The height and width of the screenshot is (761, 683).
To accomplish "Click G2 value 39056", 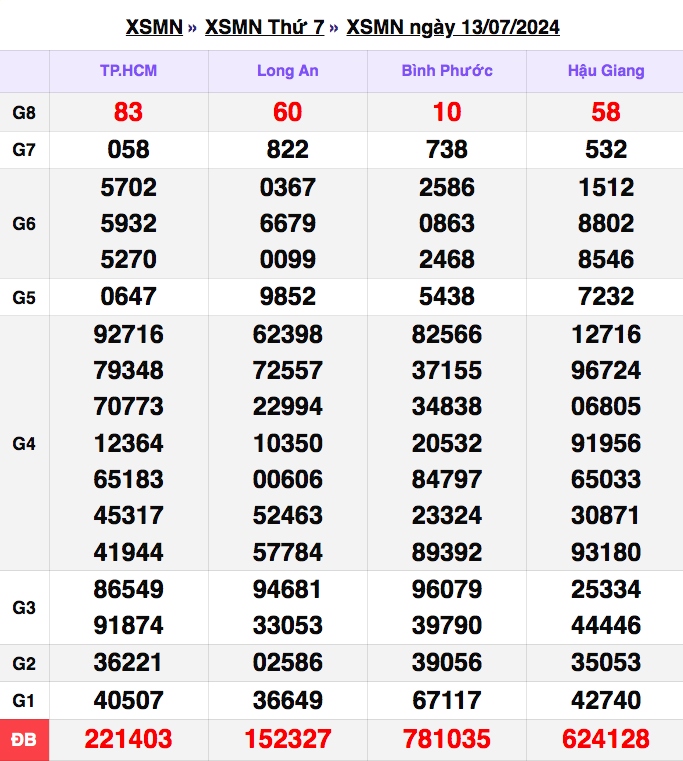I will click(447, 662).
